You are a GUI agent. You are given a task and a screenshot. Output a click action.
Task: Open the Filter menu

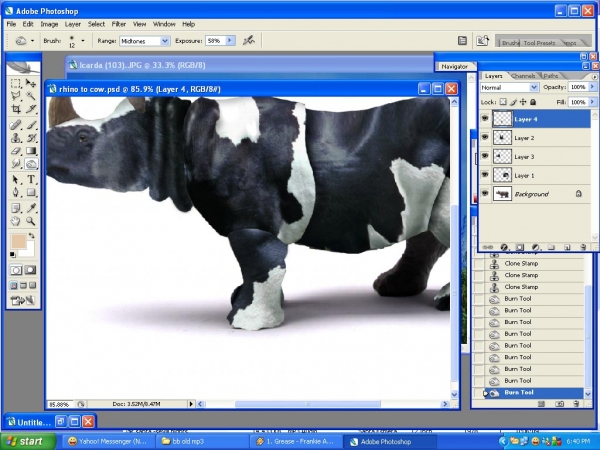pos(119,24)
